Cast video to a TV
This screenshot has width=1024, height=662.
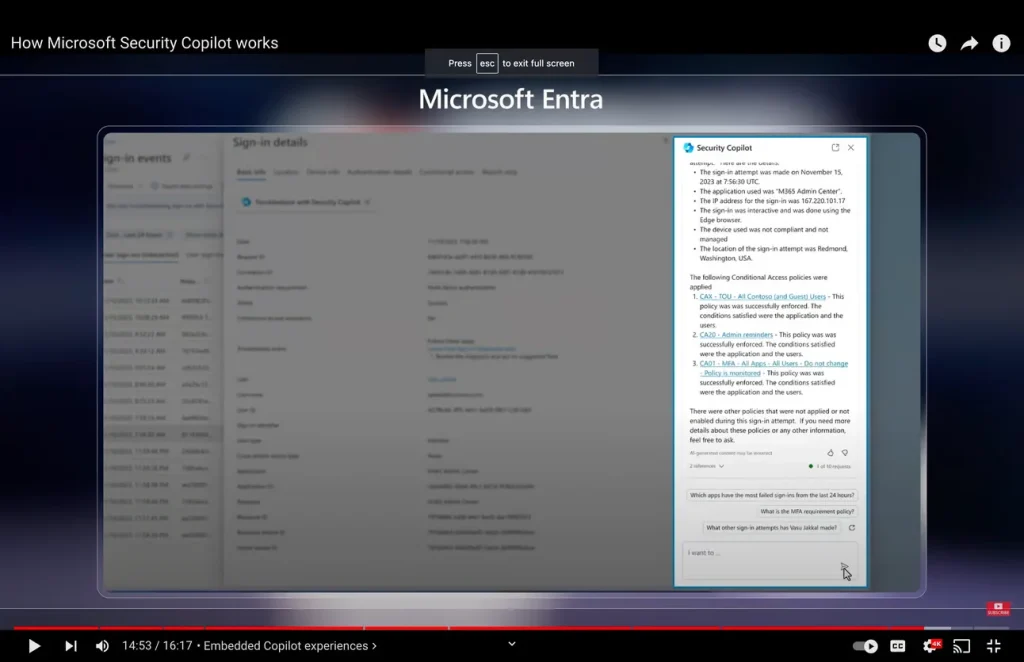(x=961, y=646)
